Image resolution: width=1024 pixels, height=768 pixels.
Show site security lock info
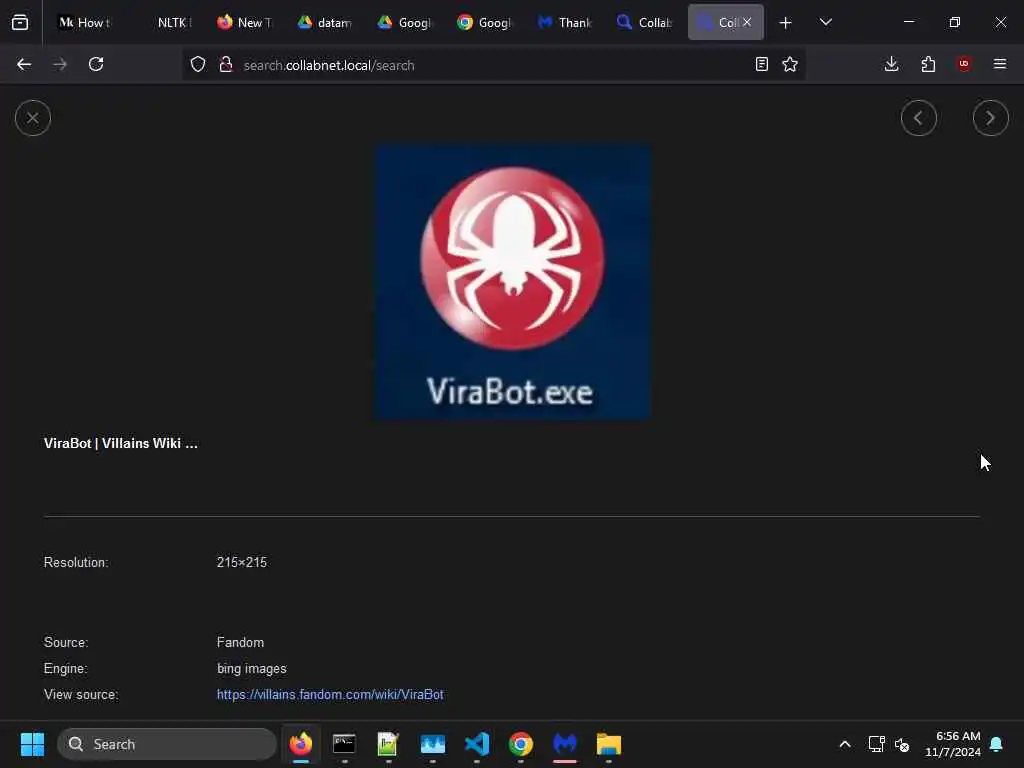(226, 64)
